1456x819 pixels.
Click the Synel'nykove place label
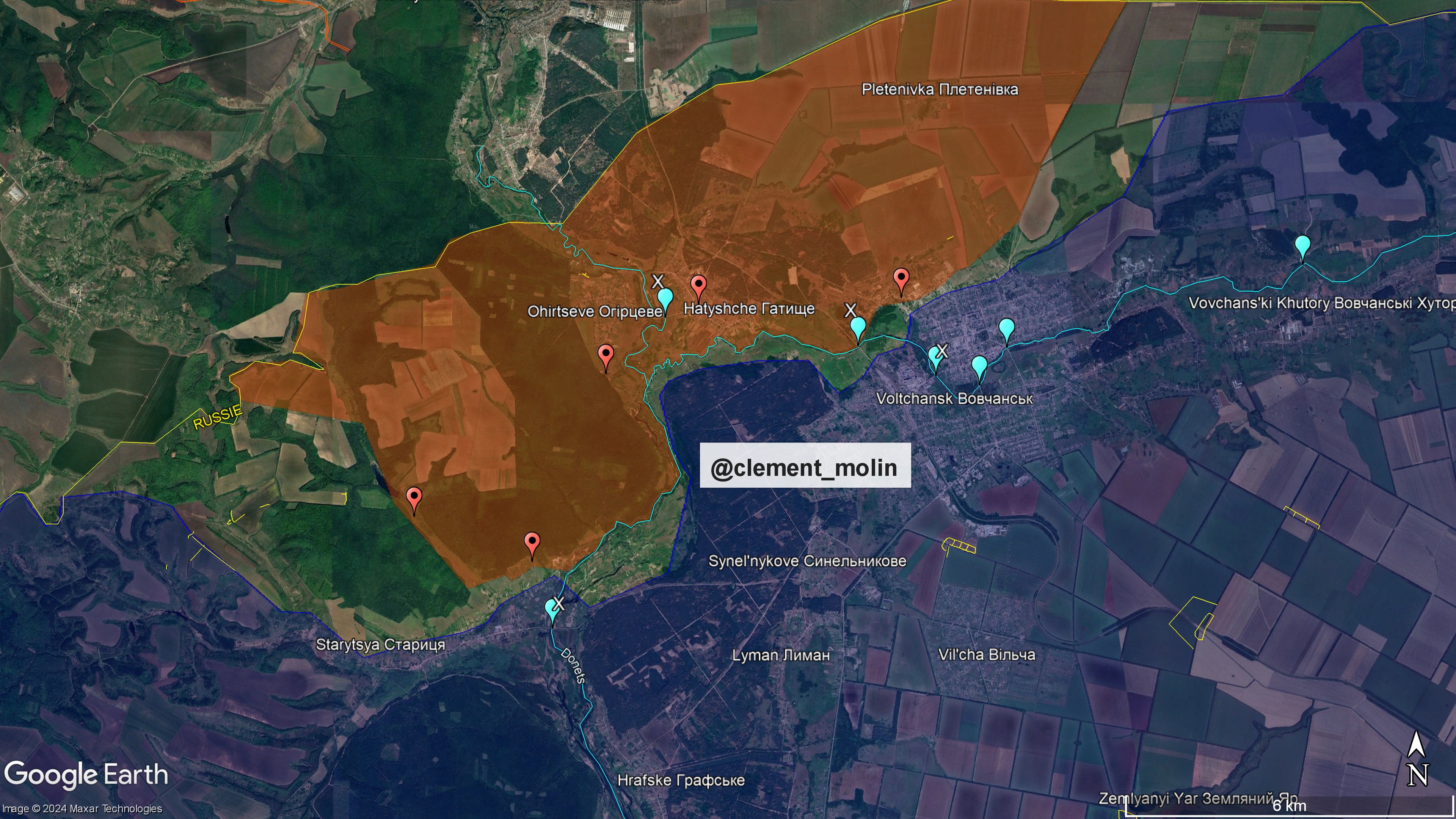coord(807,561)
